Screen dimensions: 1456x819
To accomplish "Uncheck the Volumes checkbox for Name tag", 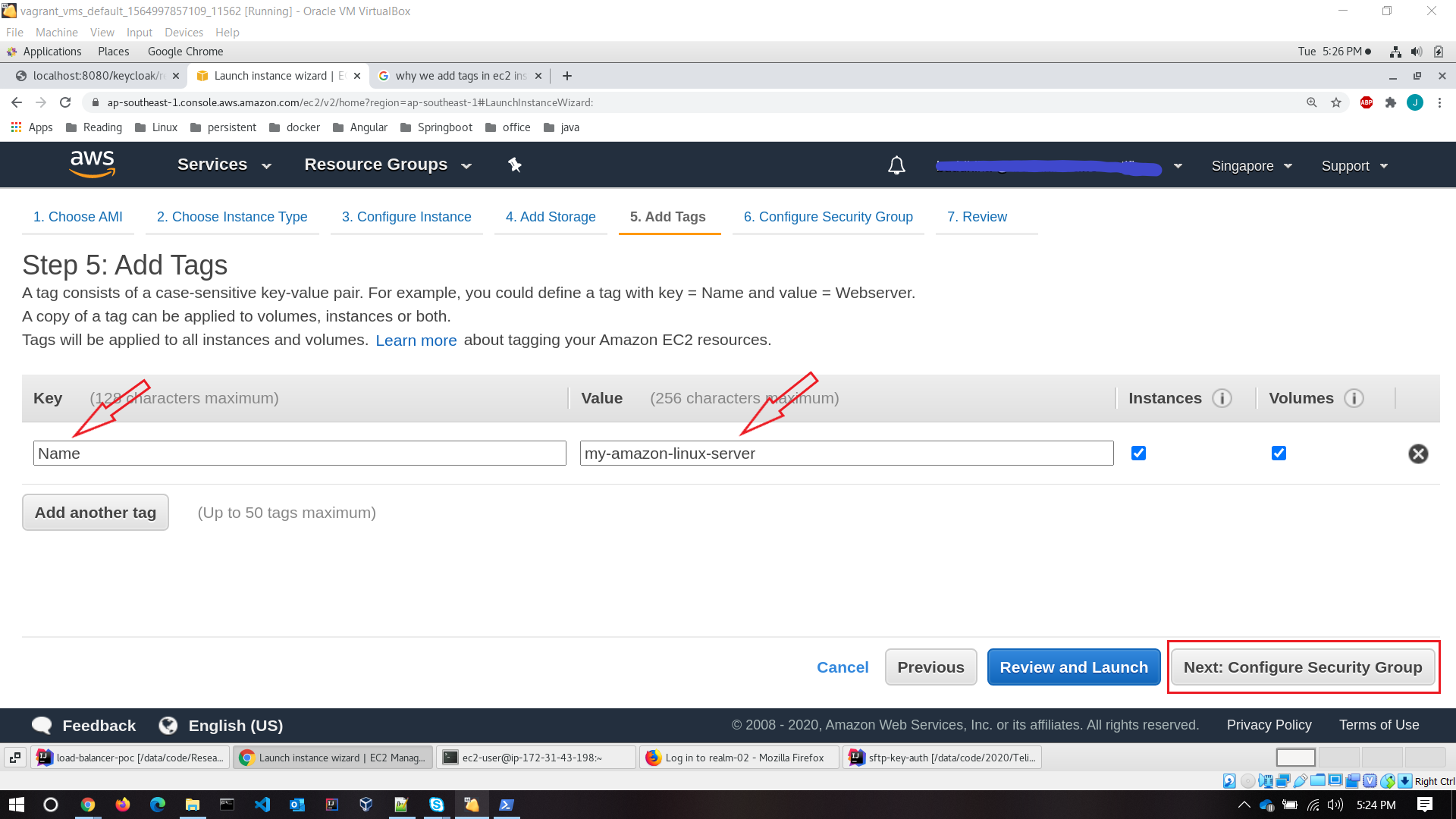I will (x=1279, y=453).
